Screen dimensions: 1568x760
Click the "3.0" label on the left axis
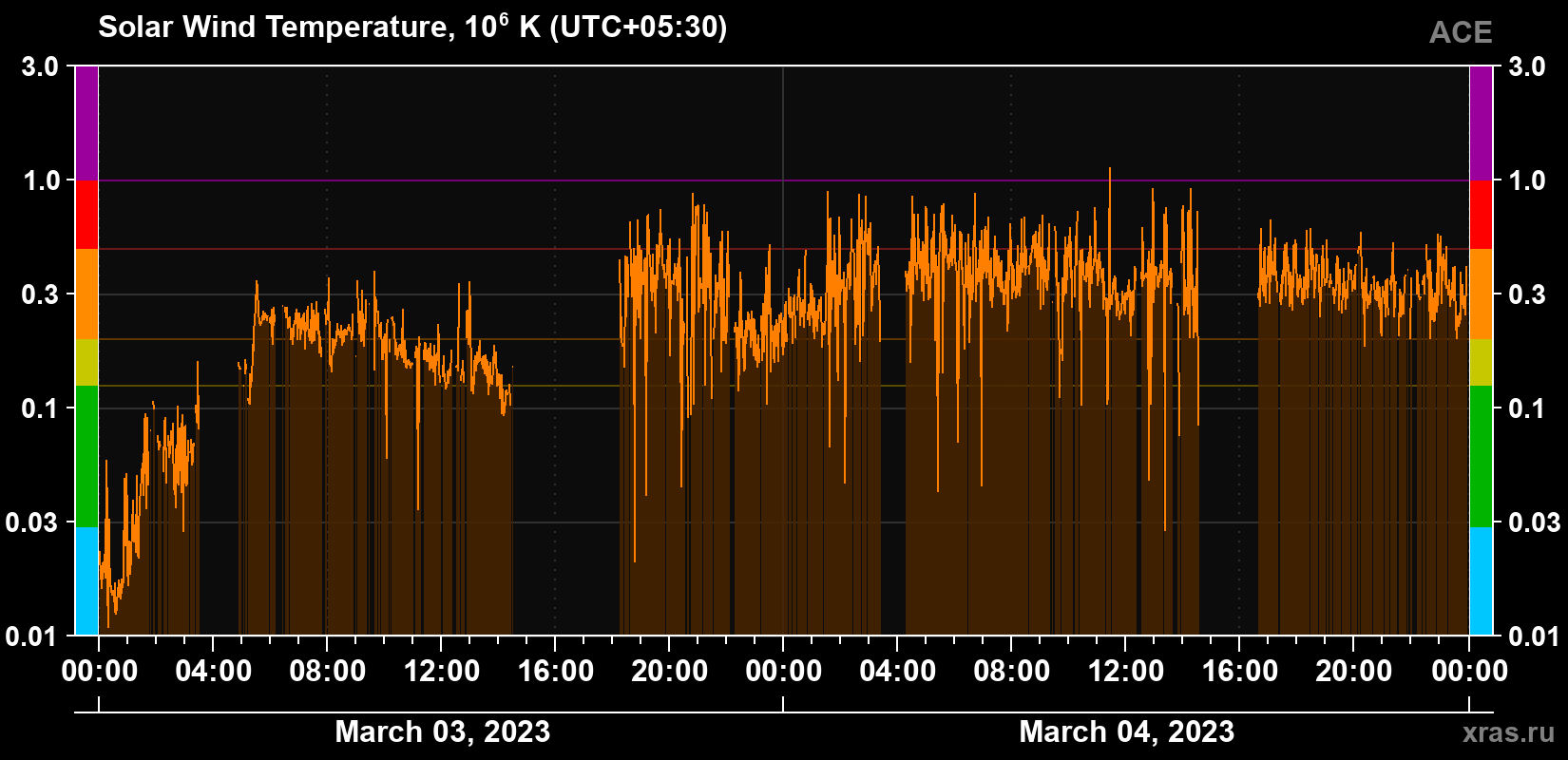pyautogui.click(x=41, y=66)
